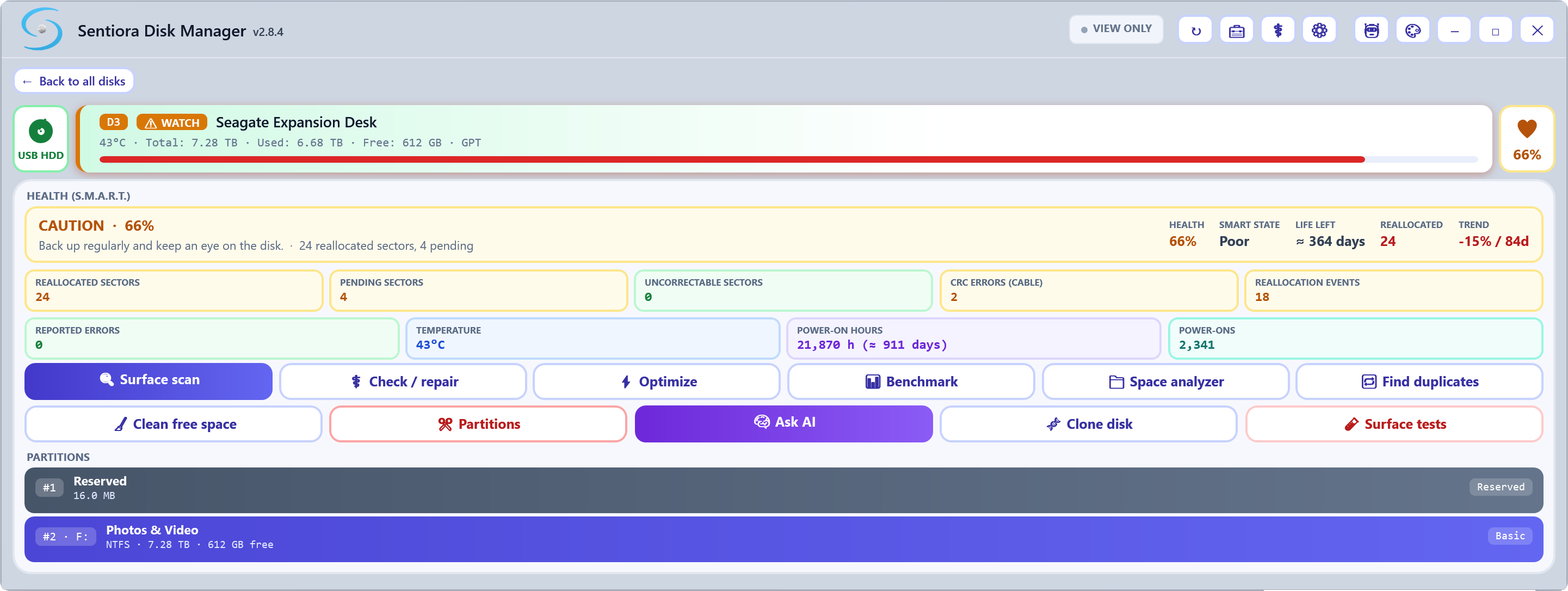Click Find duplicates button
The image size is (1568, 591).
click(x=1419, y=381)
